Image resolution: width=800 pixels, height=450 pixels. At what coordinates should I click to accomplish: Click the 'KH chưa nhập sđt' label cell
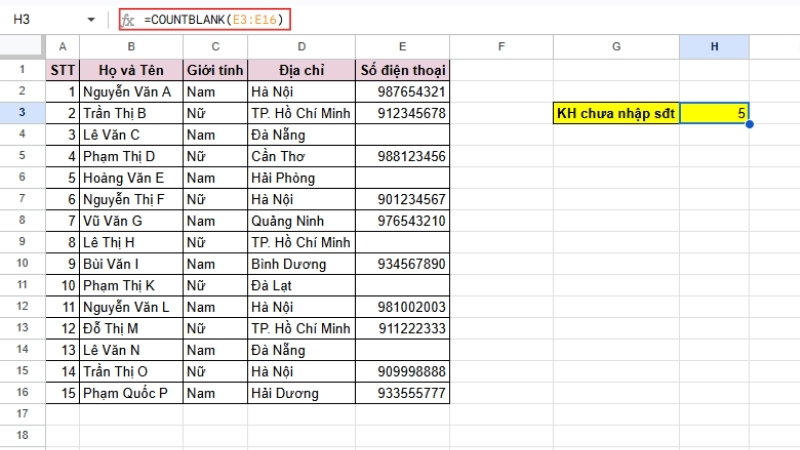616,113
